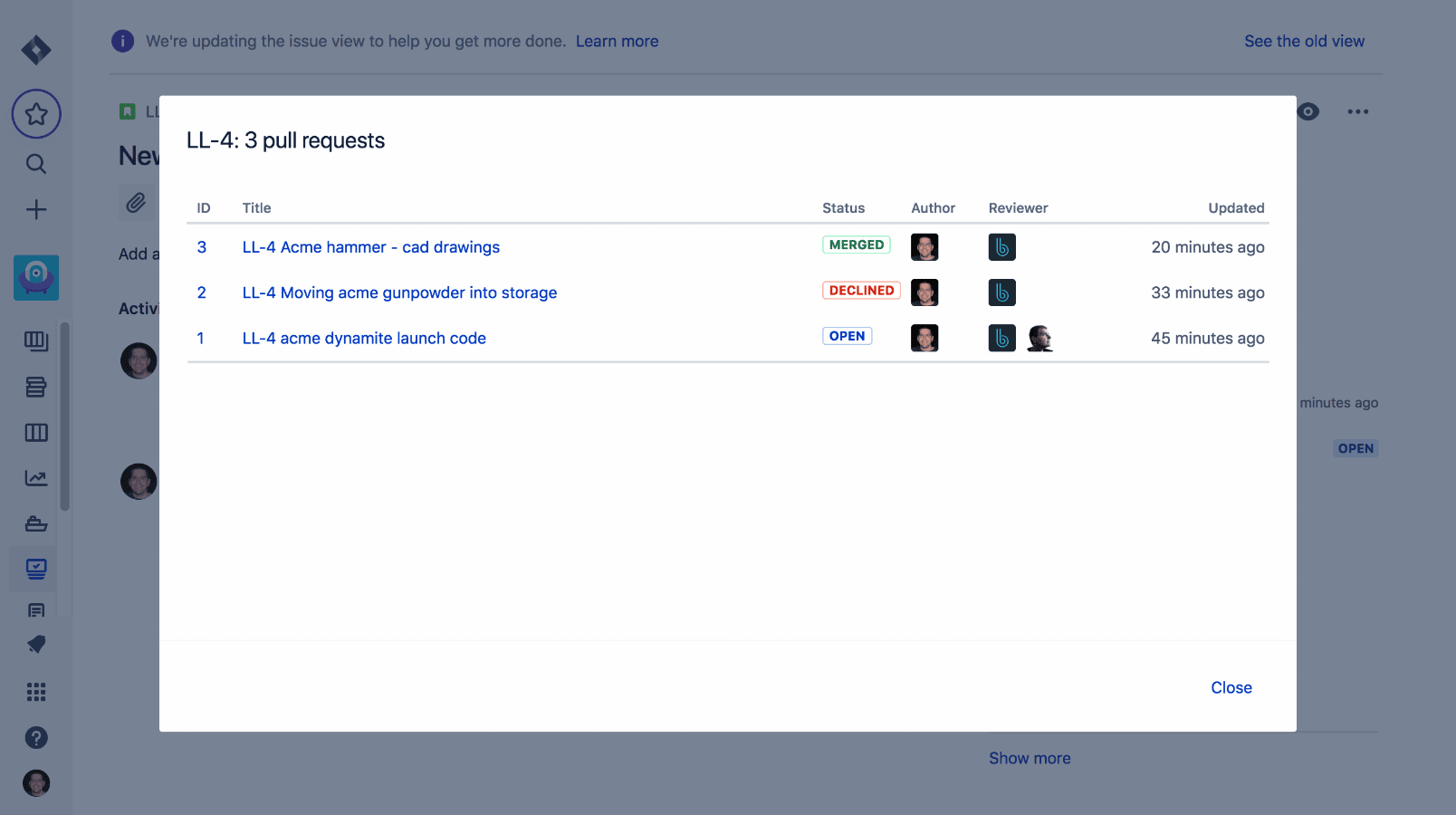Screen dimensions: 1456x815
Task: Open "LL-4 acme dynamite launch code" pull request
Action: [364, 338]
